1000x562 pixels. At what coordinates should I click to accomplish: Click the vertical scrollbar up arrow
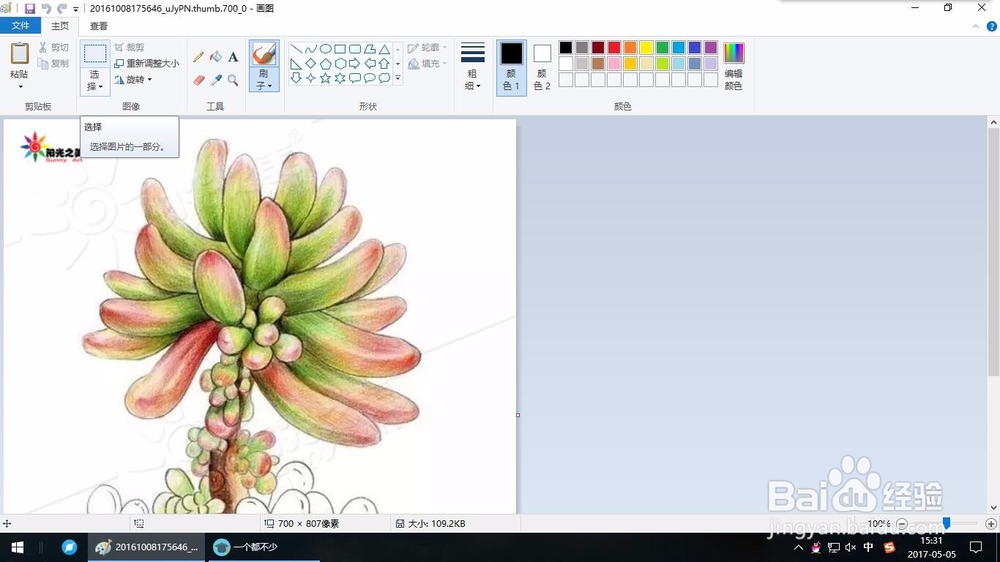coord(994,122)
